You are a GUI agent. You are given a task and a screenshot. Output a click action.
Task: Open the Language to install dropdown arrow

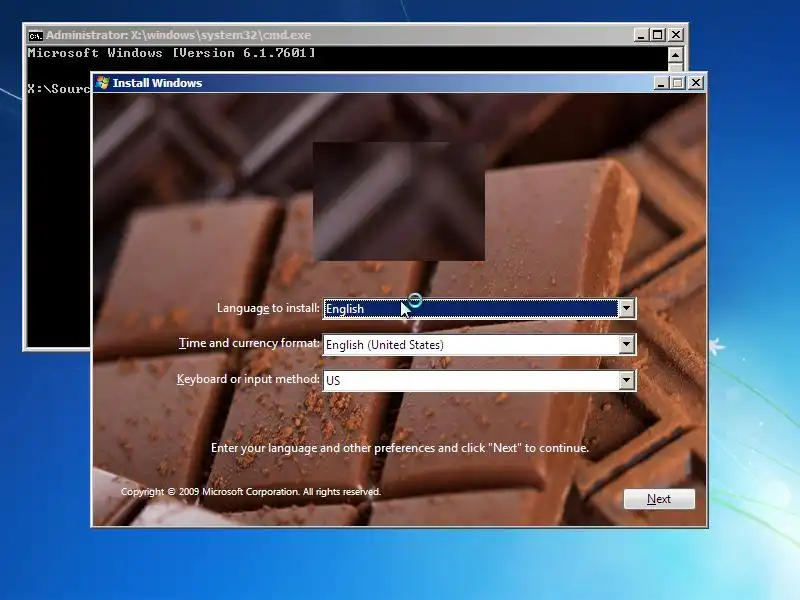626,308
